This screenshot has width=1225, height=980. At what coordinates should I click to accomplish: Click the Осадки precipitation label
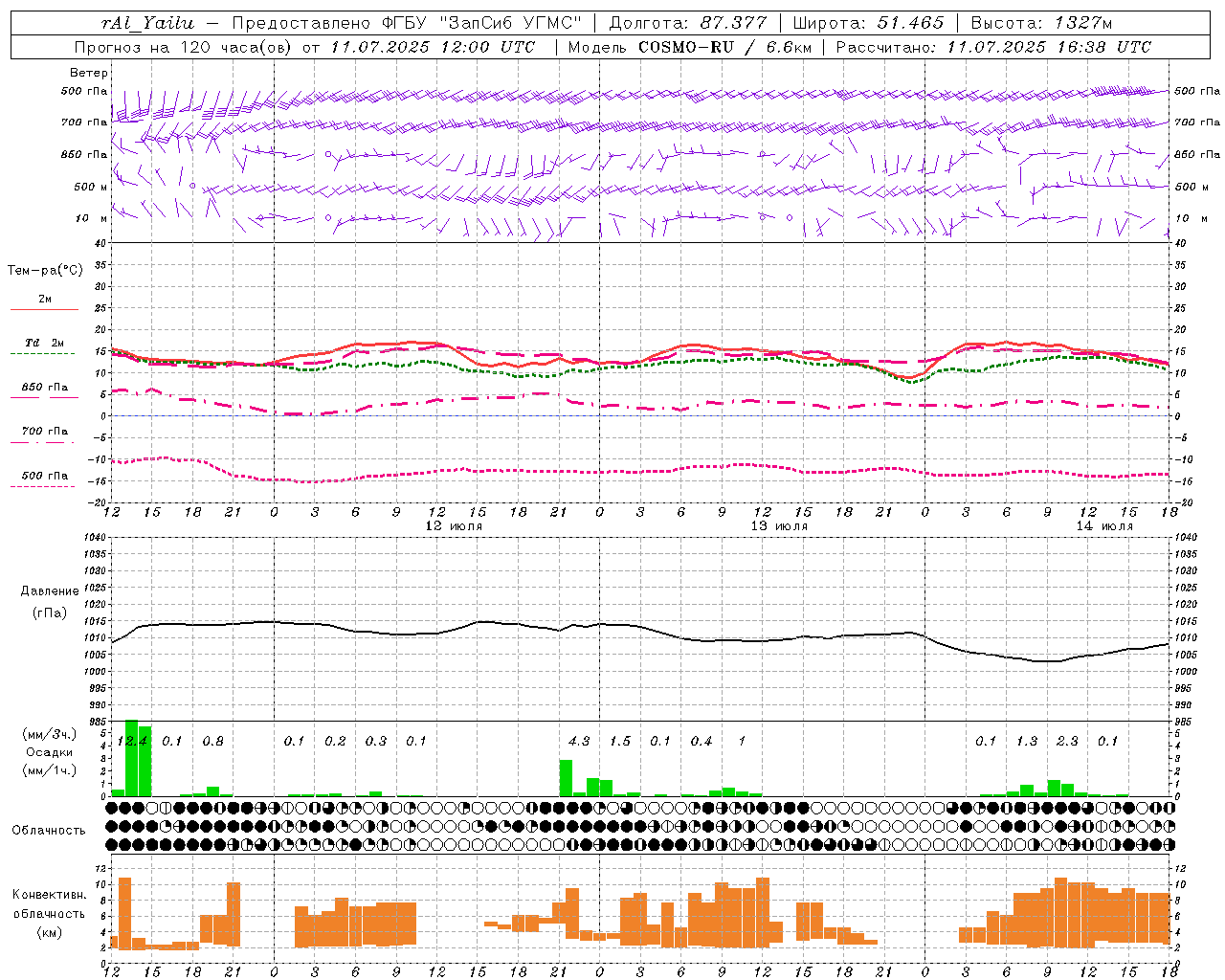50,752
